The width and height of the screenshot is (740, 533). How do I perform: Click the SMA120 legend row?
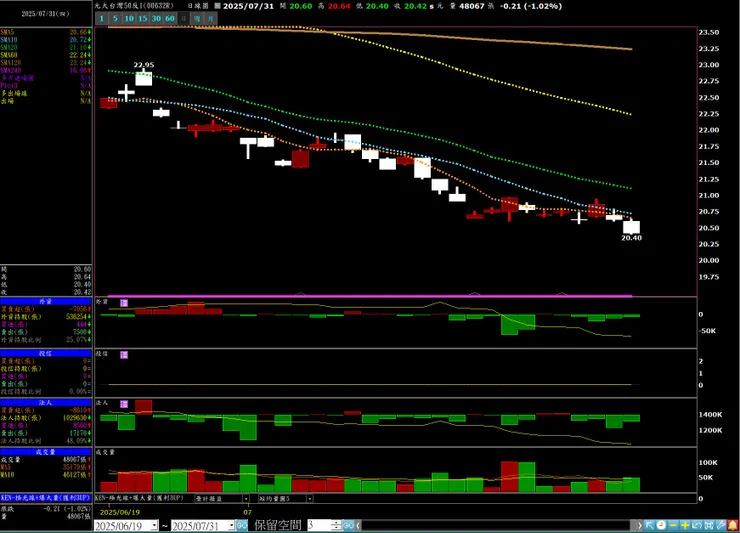tap(46, 62)
